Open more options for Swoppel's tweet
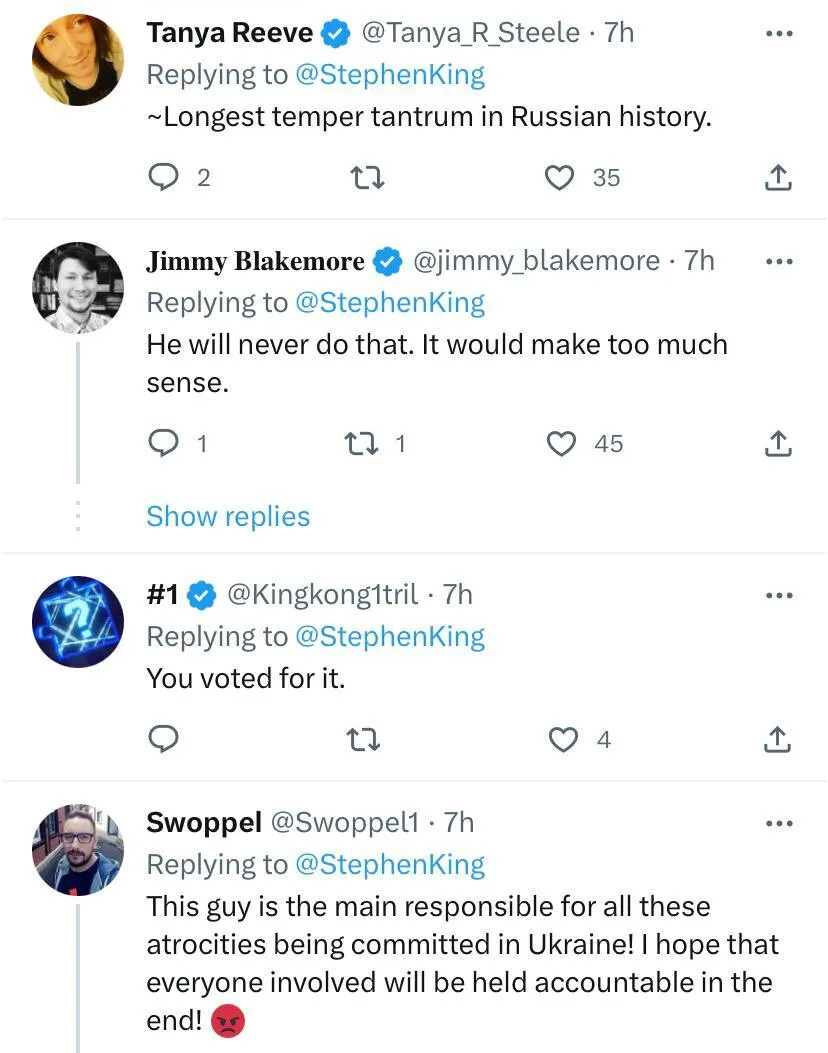Screen dimensions: 828x1053 click(x=778, y=824)
